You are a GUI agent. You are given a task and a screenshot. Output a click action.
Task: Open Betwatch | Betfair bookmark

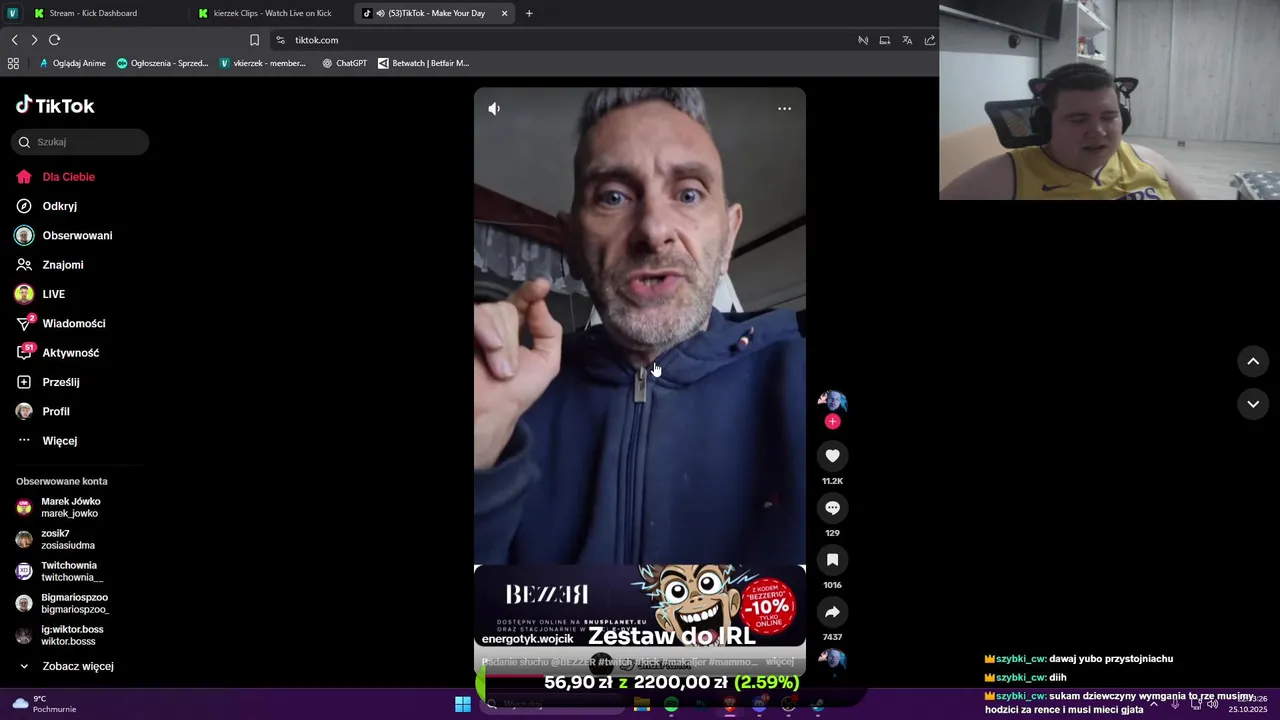coord(423,63)
